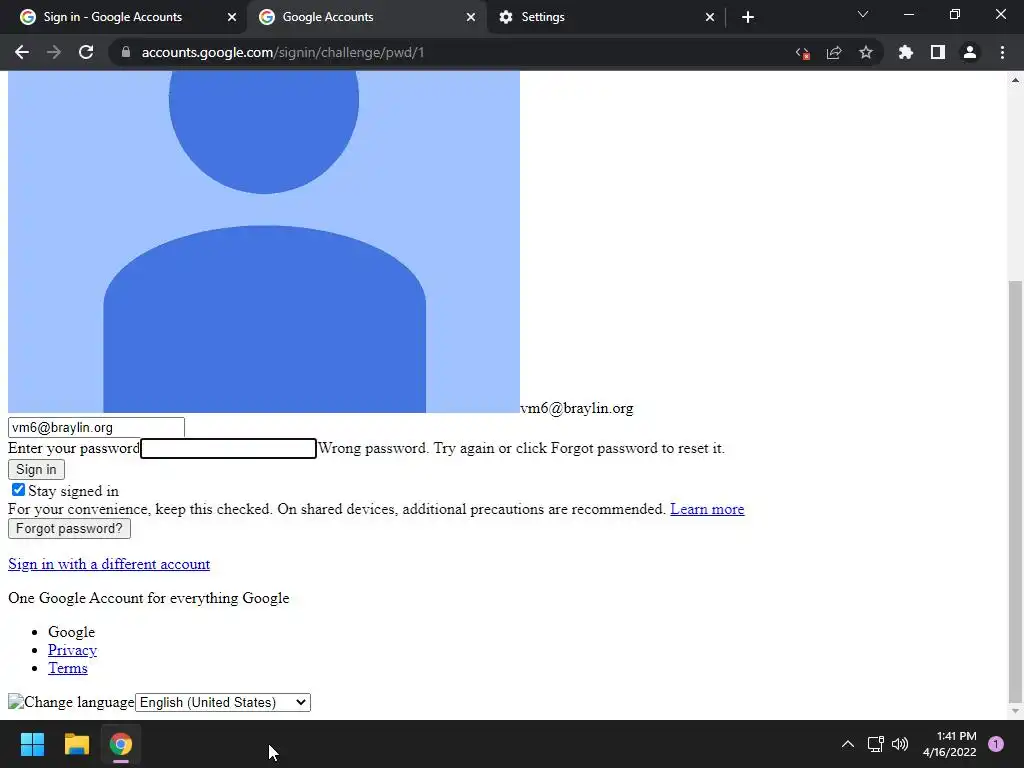Close the Sign in - Google Accounts tab
1024x768 pixels.
click(232, 17)
